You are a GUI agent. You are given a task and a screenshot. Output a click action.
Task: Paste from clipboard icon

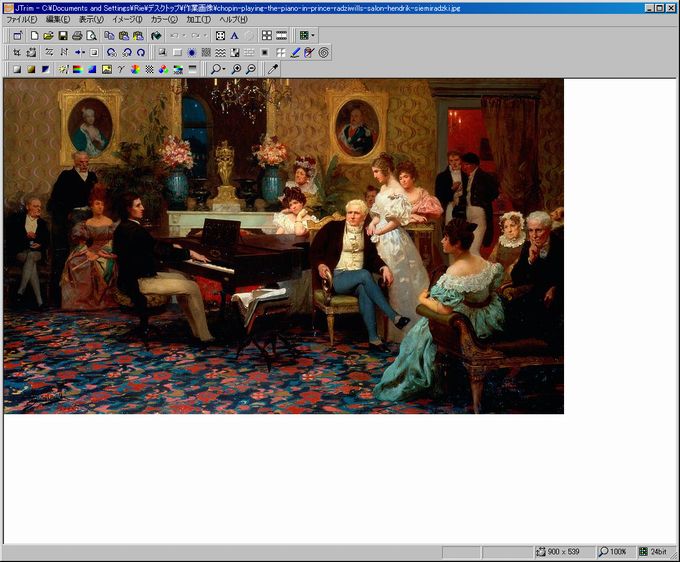click(x=124, y=36)
